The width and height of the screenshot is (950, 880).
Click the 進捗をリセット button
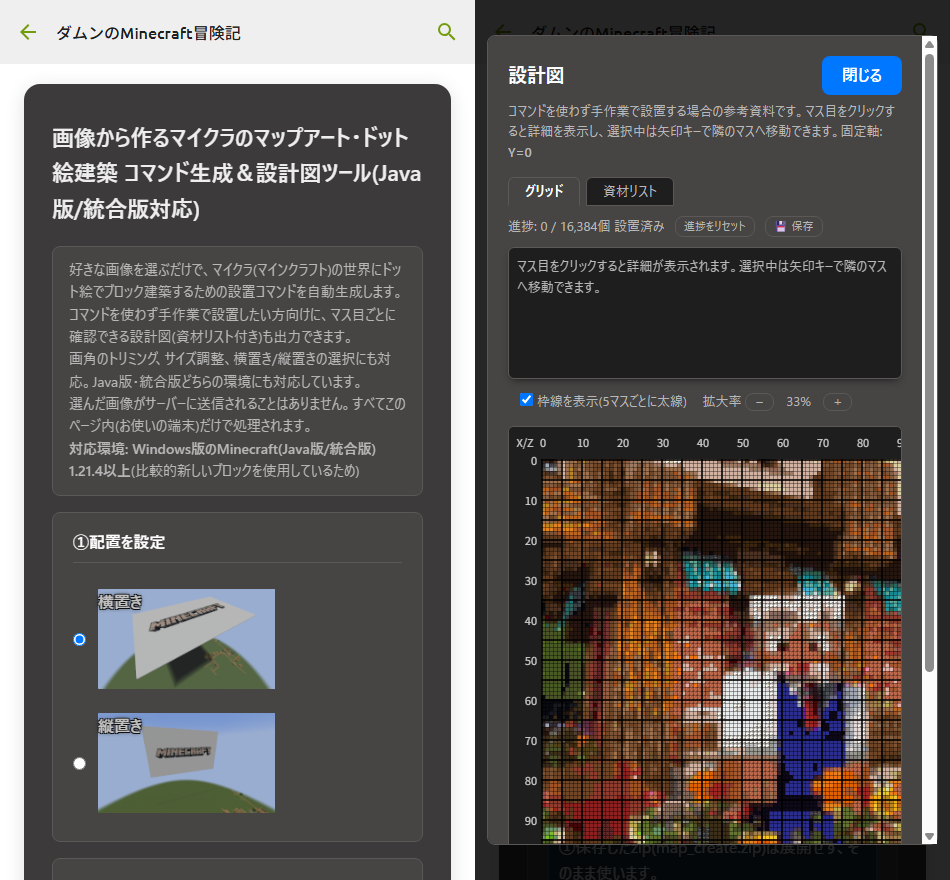point(714,226)
